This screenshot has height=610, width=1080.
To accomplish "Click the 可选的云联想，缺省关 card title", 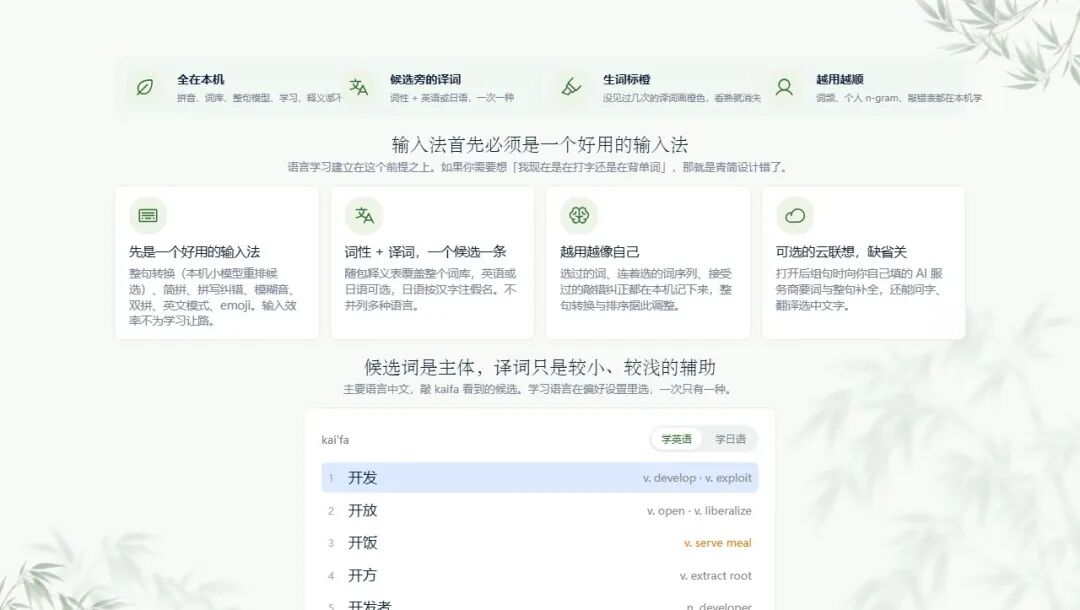I will tap(841, 252).
